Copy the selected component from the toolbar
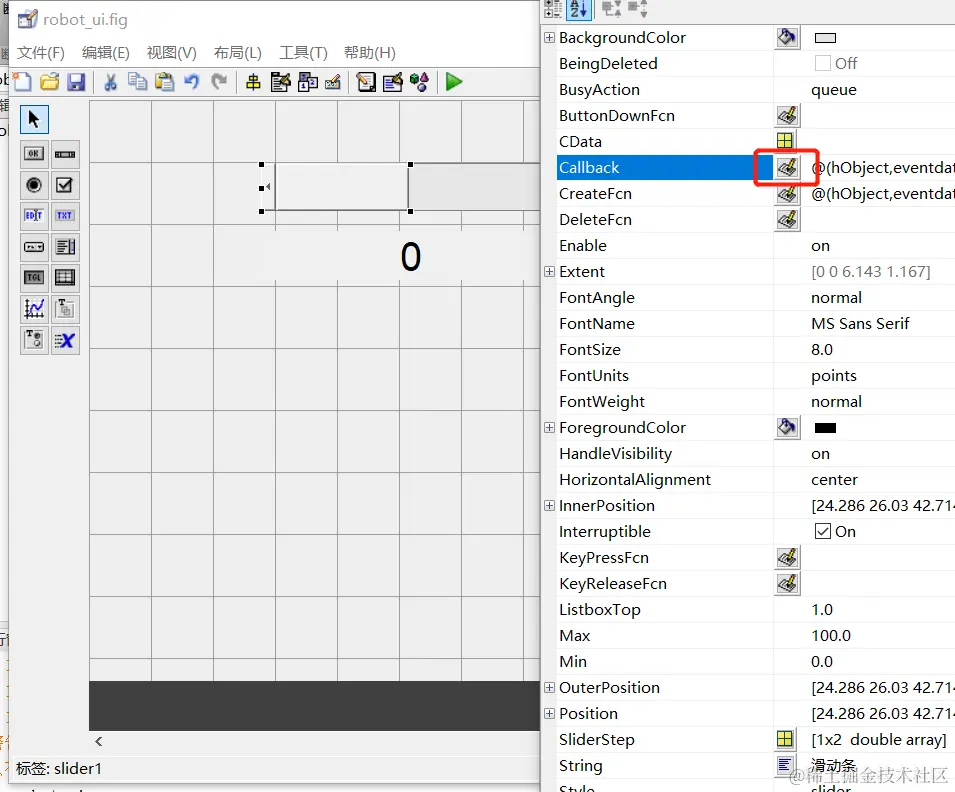The width and height of the screenshot is (955, 792). (138, 82)
